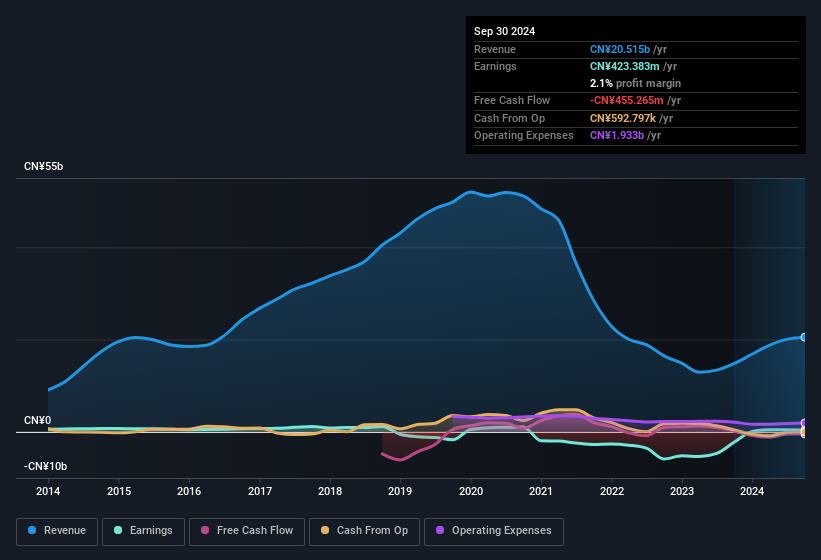Select the 2017 x-axis label
821x560 pixels.
tap(260, 491)
